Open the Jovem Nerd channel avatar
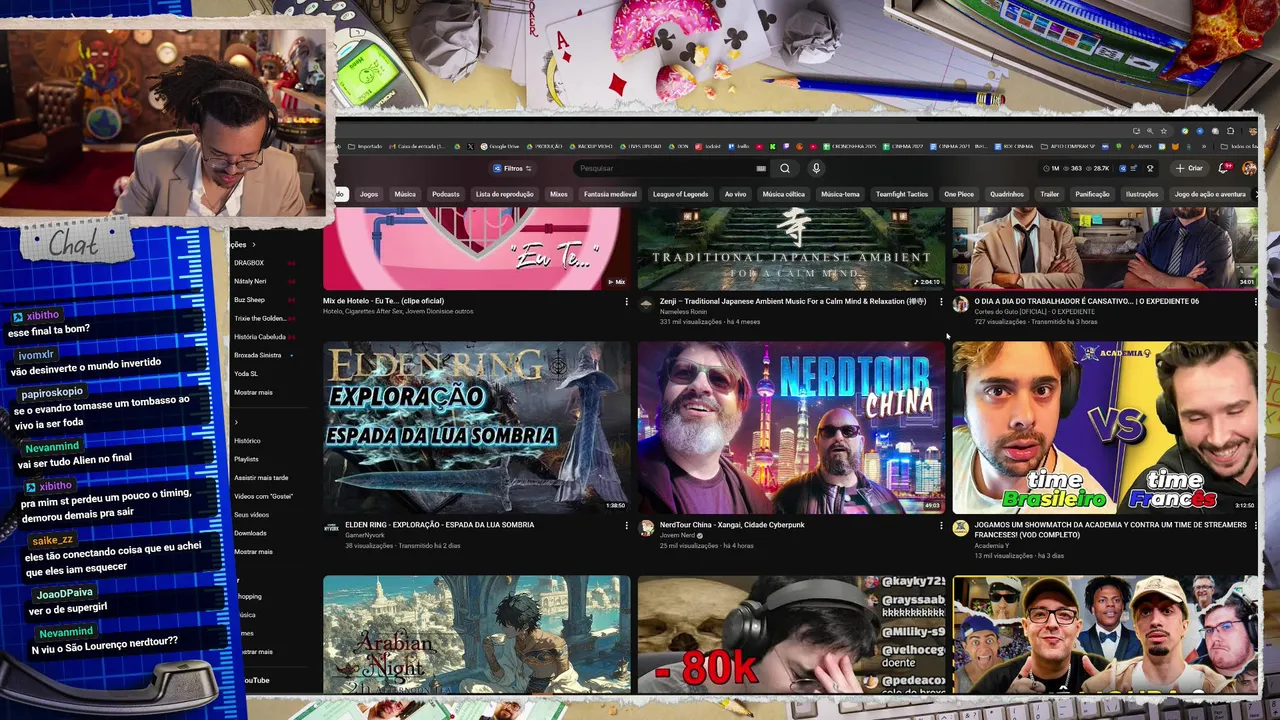Screen dimensions: 1280x720 (x=646, y=528)
